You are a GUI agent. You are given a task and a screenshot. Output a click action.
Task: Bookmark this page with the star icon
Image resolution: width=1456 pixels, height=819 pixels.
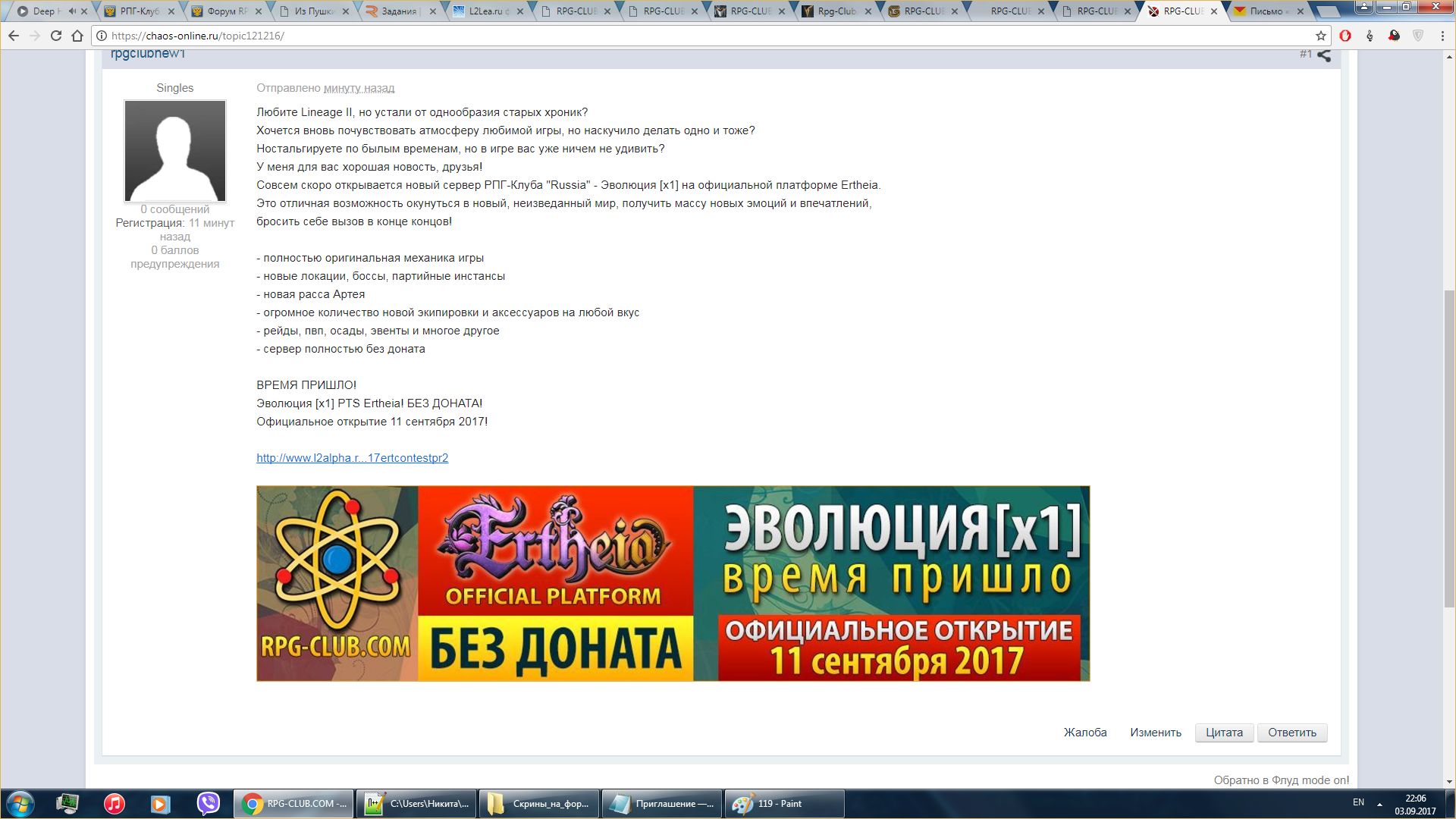click(x=1321, y=36)
